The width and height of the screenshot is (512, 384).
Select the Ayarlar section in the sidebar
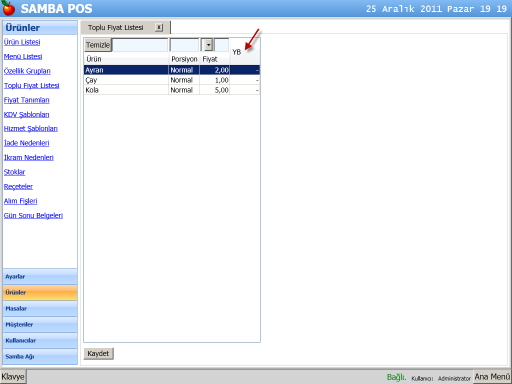tap(40, 277)
